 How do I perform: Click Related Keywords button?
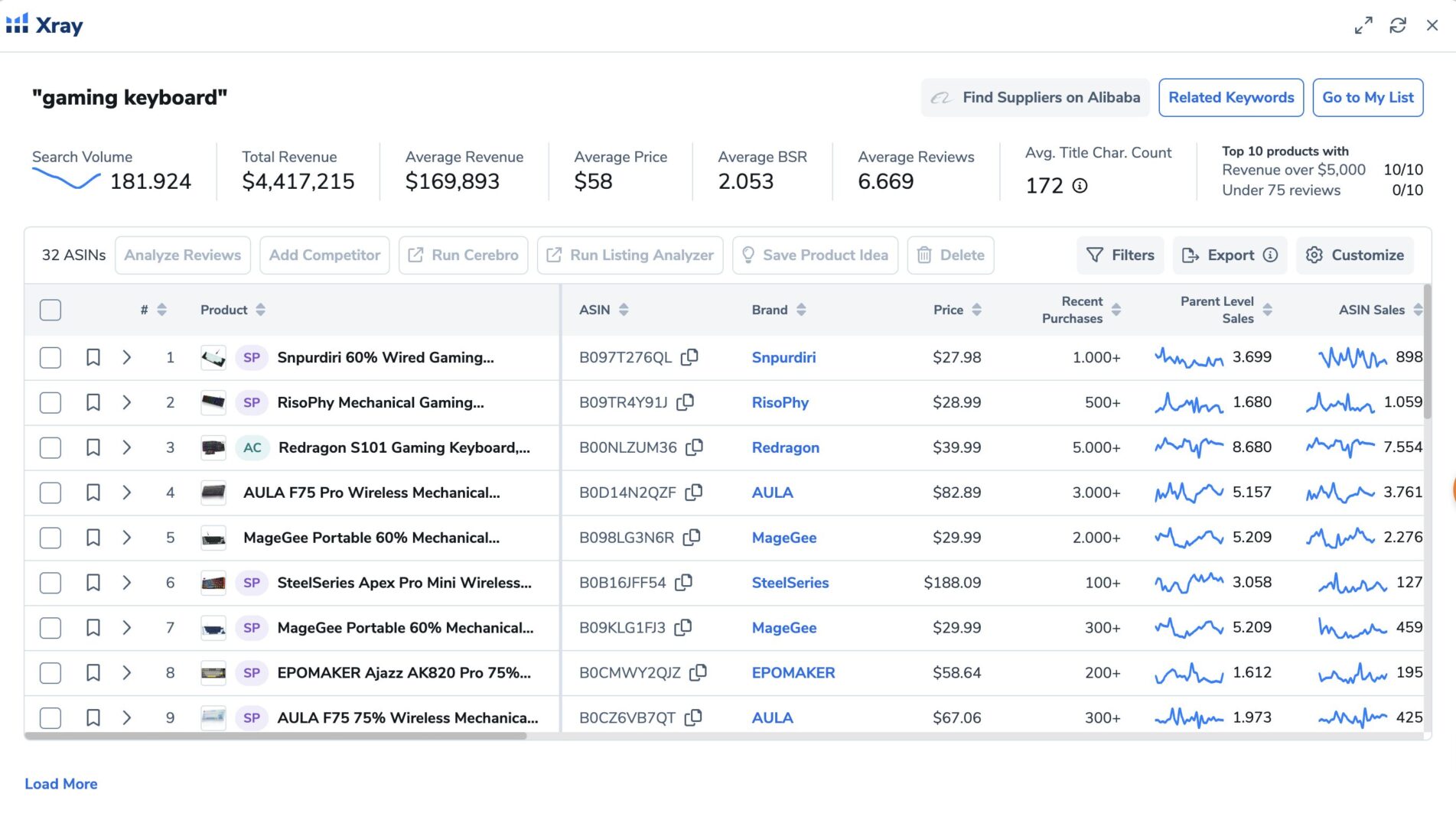coord(1230,98)
